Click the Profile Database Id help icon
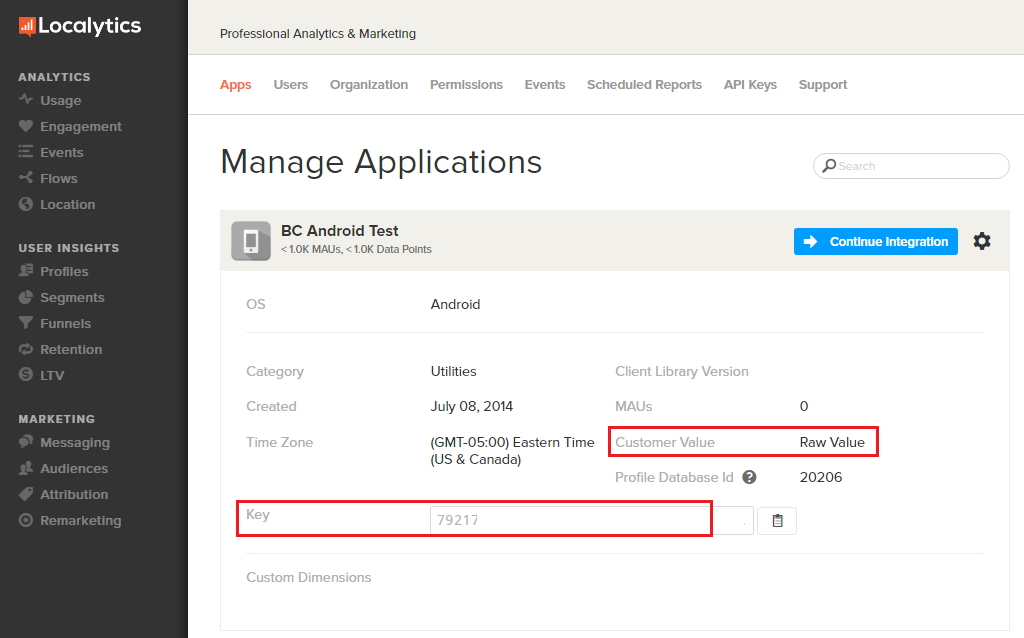The image size is (1024, 638). (749, 478)
